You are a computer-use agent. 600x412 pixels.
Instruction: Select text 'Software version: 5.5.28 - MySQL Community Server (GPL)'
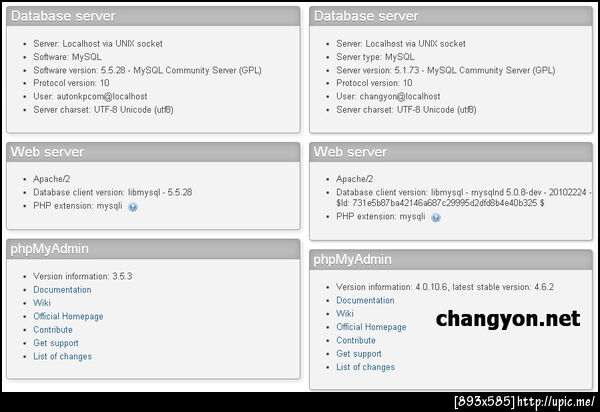click(x=147, y=70)
